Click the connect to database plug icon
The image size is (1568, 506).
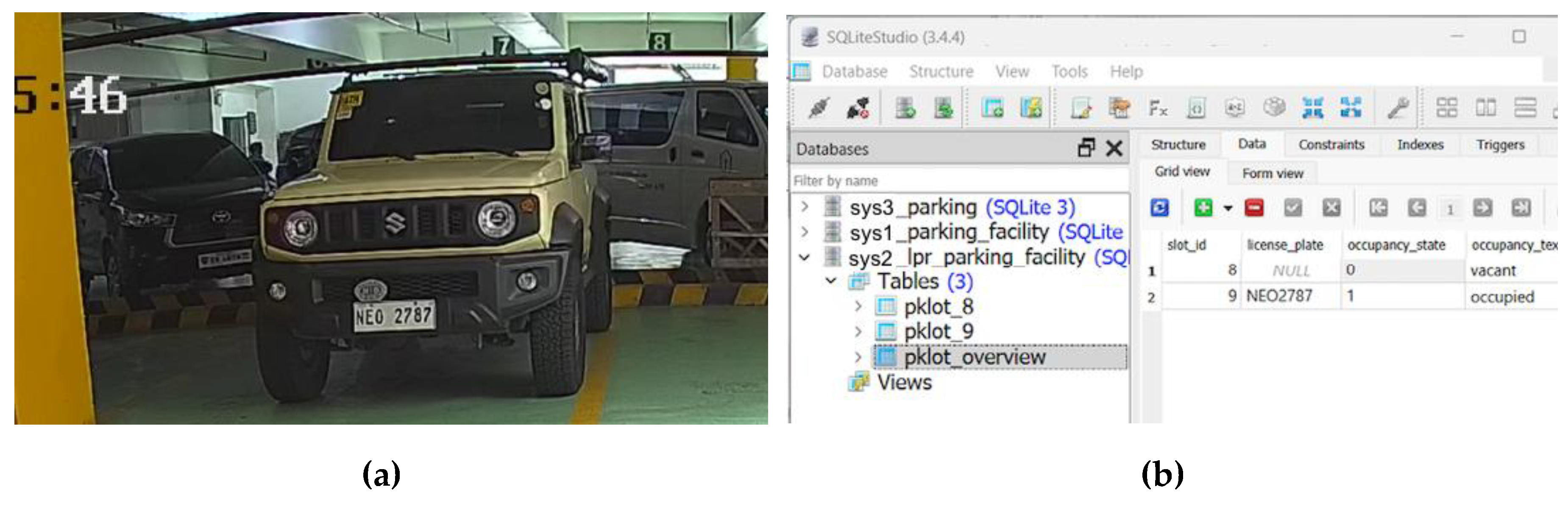[819, 108]
